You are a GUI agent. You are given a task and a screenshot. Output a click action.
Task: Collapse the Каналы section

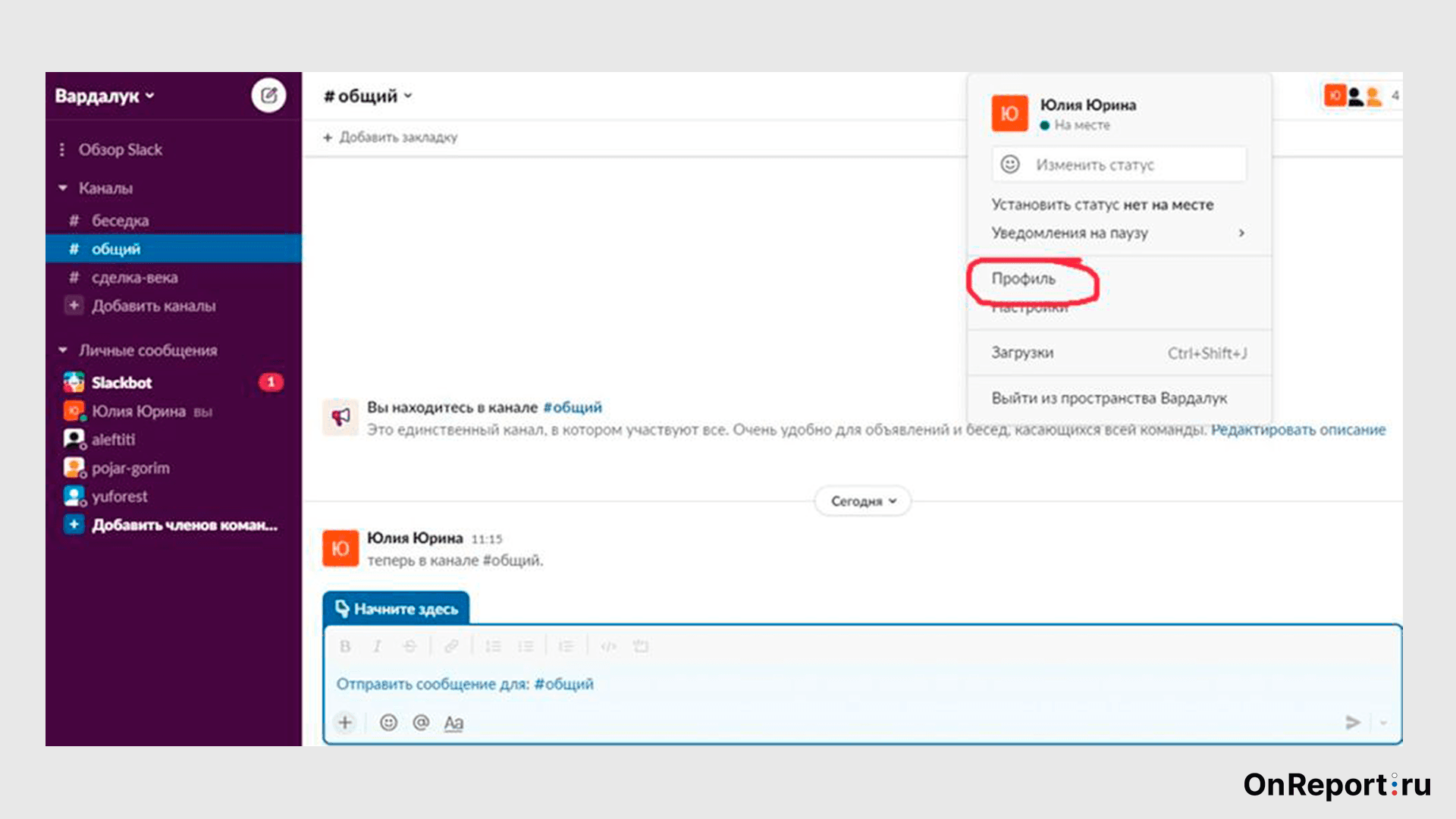click(63, 188)
